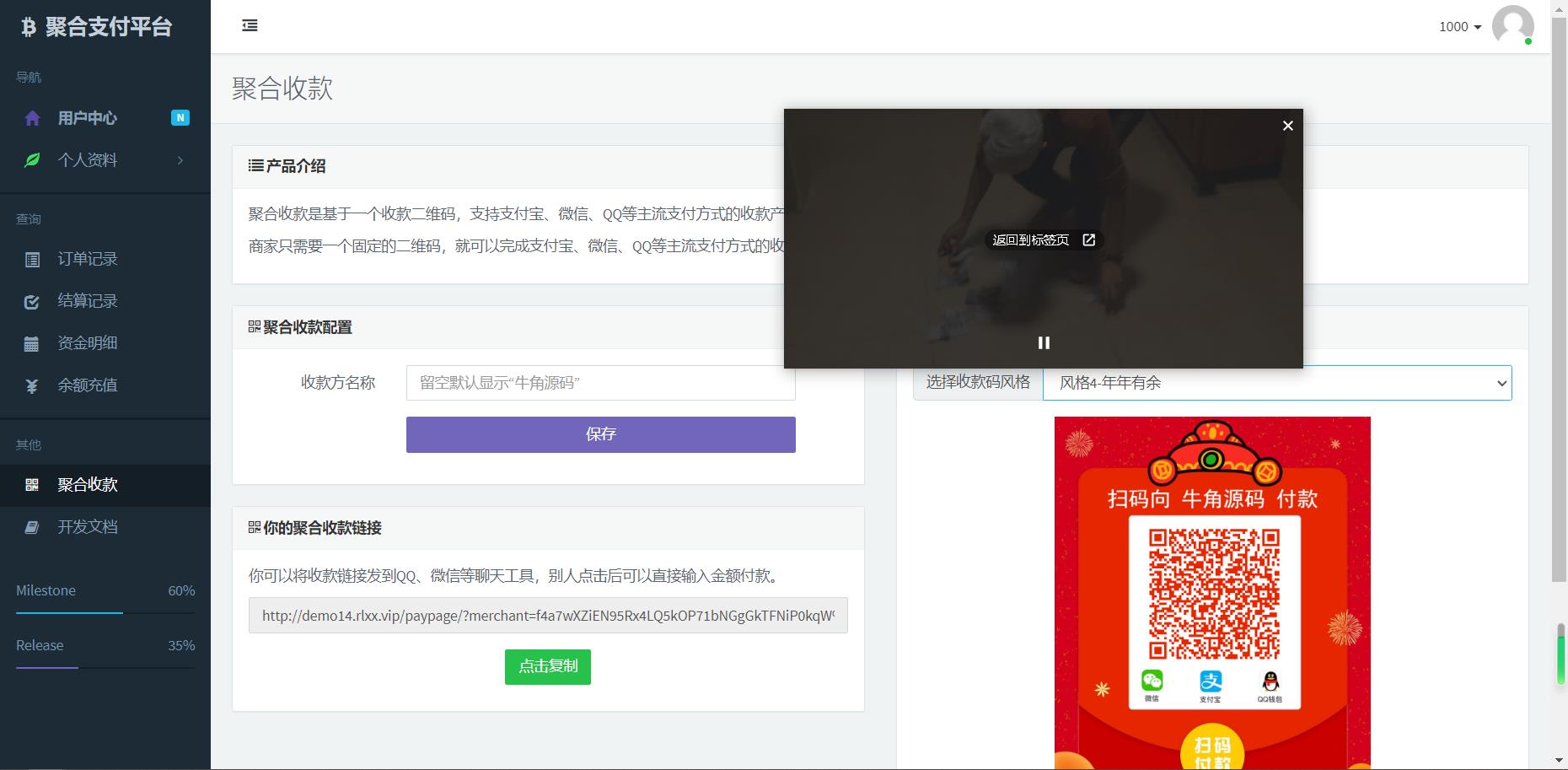This screenshot has height=770, width=1568.
Task: Click the 扫码付款 round button on poster
Action: tap(1212, 746)
